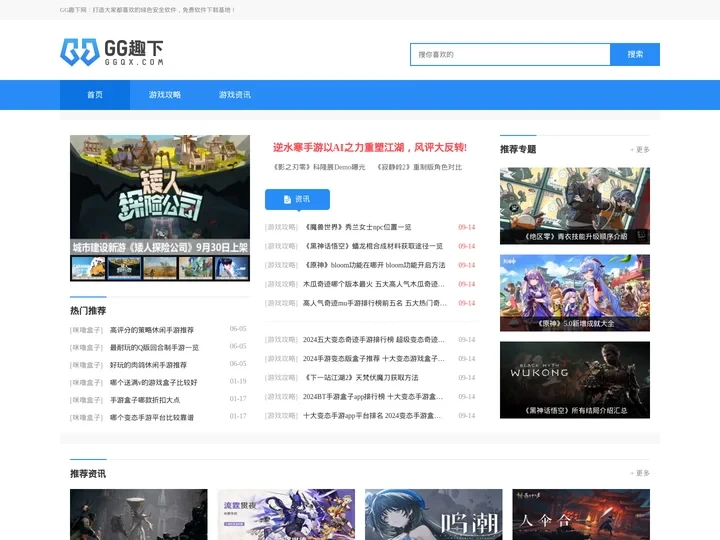Click the document icon on 资讯 tab
The width and height of the screenshot is (720, 540).
point(287,199)
